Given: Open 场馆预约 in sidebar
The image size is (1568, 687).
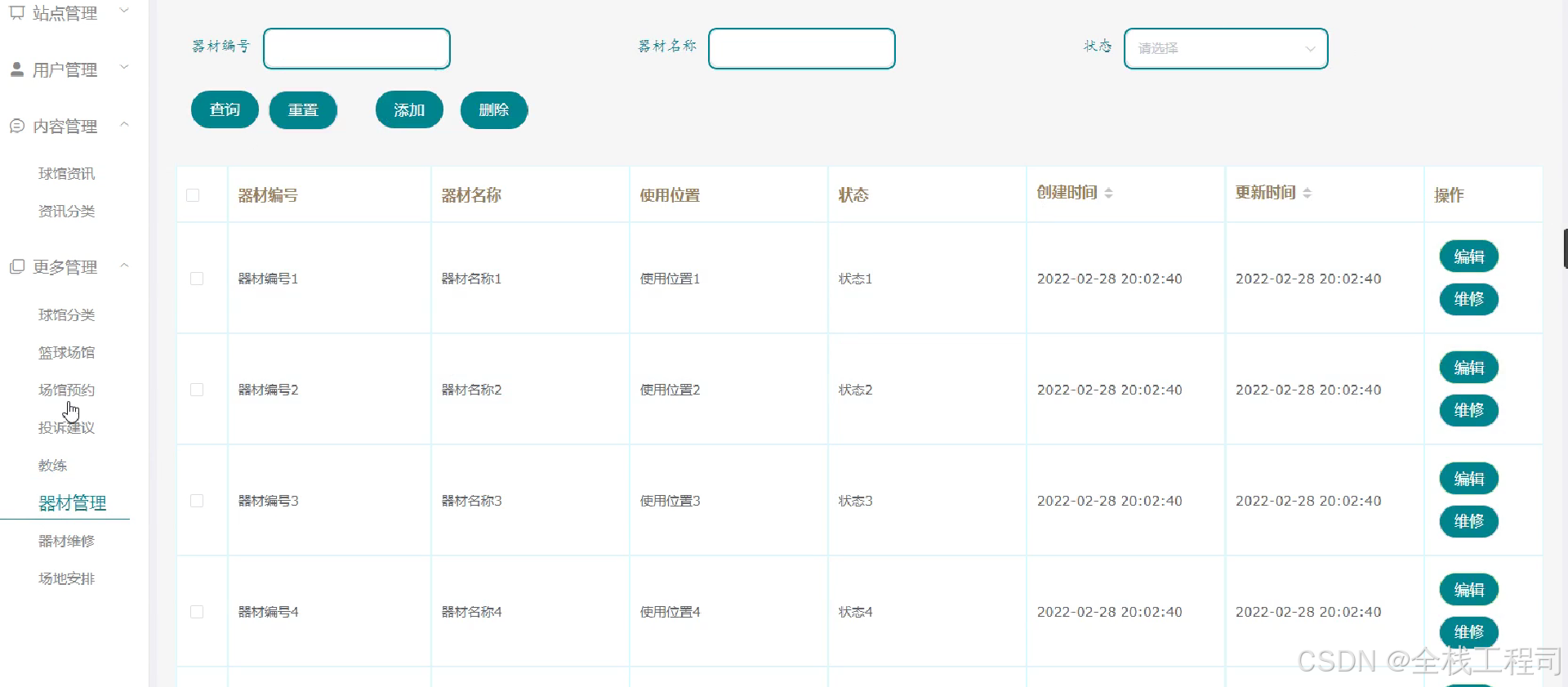Looking at the screenshot, I should click(x=66, y=390).
